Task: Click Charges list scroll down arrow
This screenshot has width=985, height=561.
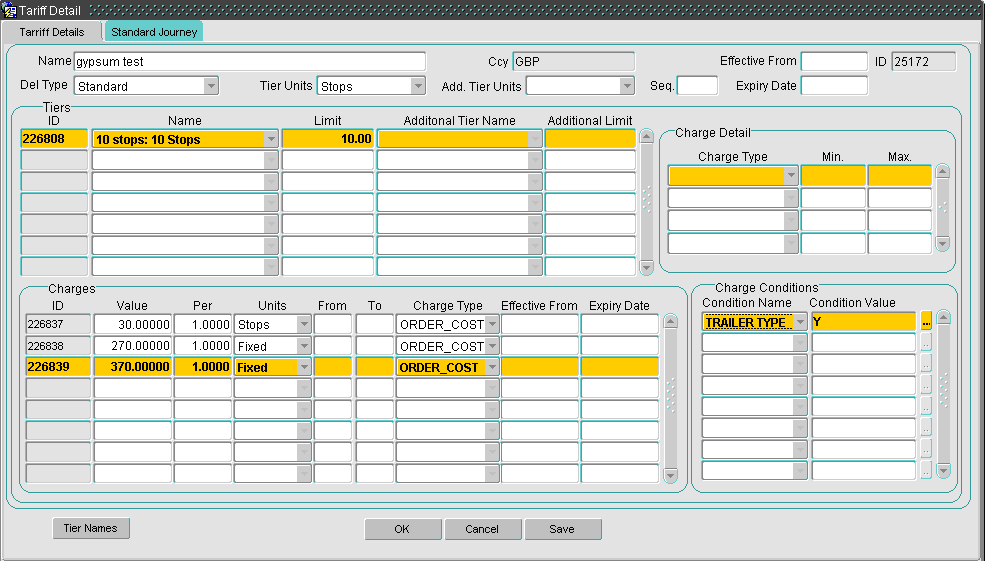Action: 670,476
